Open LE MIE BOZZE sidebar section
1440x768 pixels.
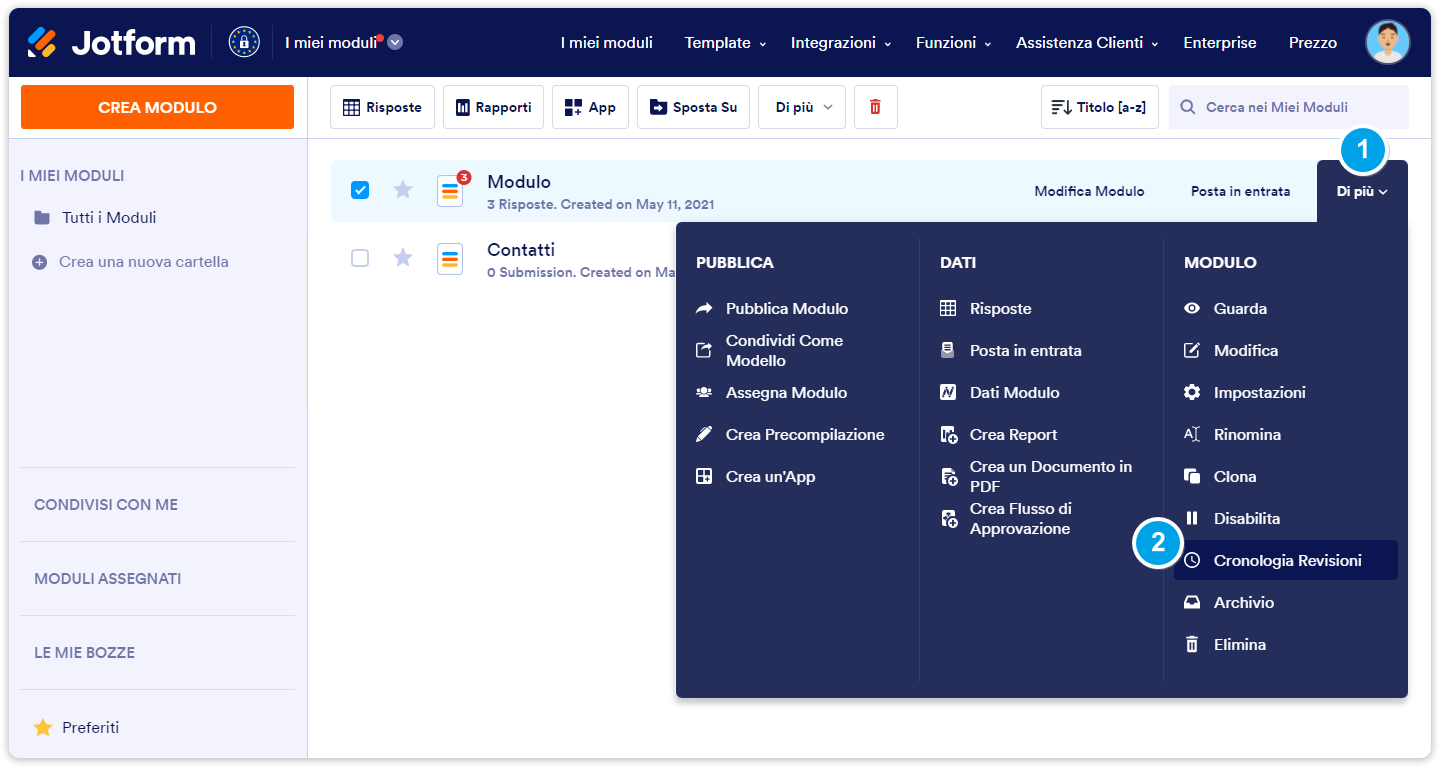[84, 653]
